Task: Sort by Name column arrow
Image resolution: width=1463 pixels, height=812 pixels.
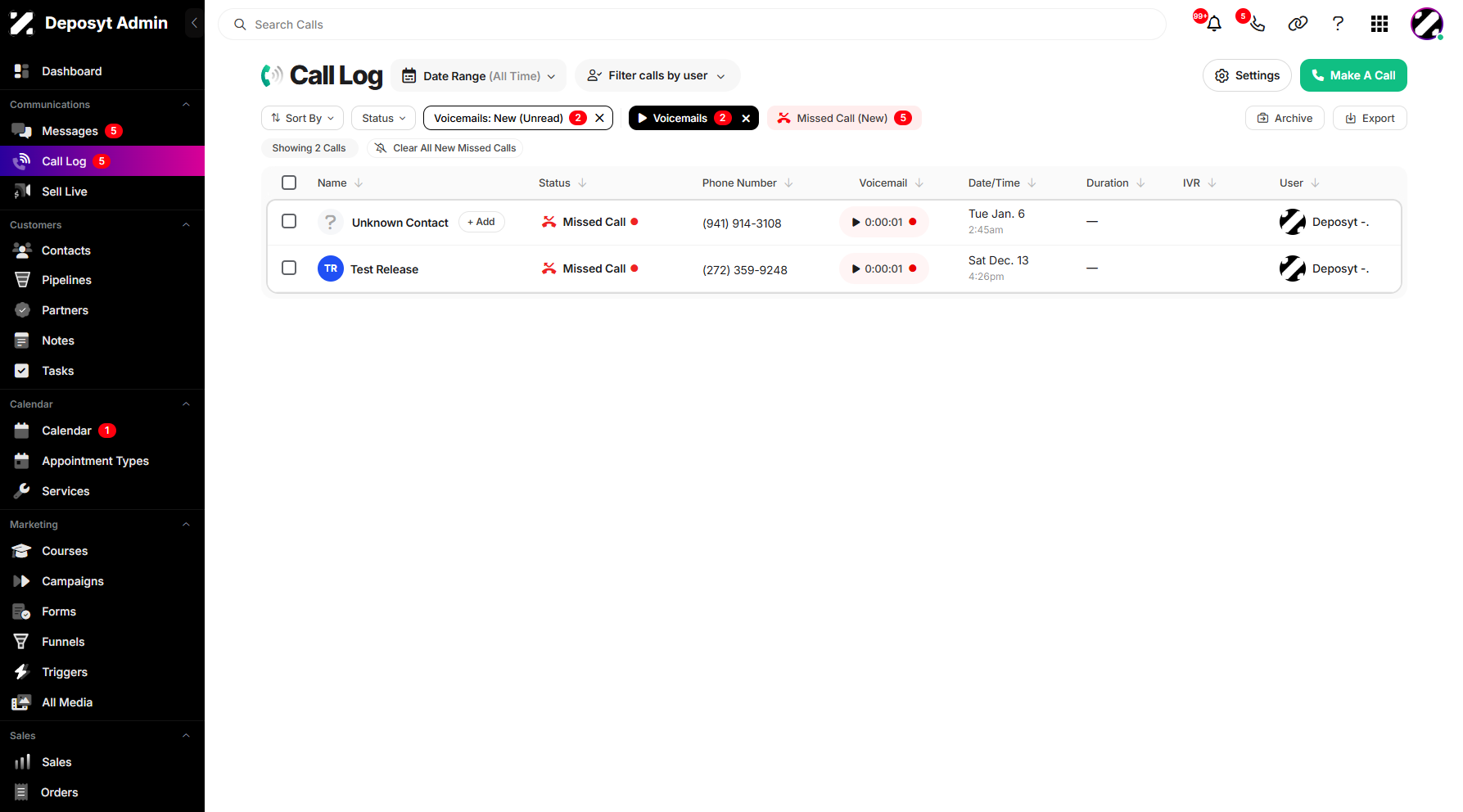Action: tap(359, 183)
